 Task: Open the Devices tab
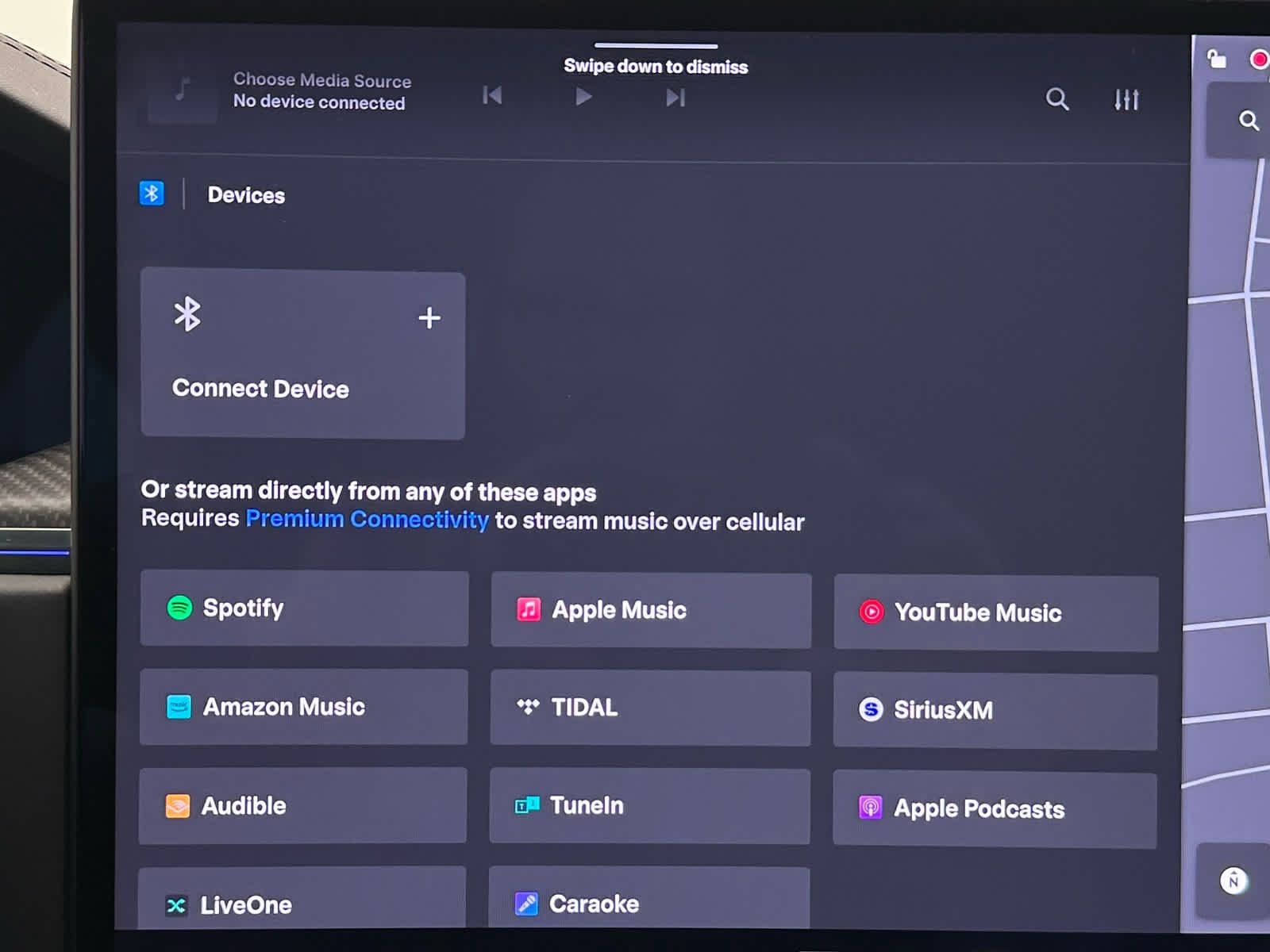click(x=246, y=195)
